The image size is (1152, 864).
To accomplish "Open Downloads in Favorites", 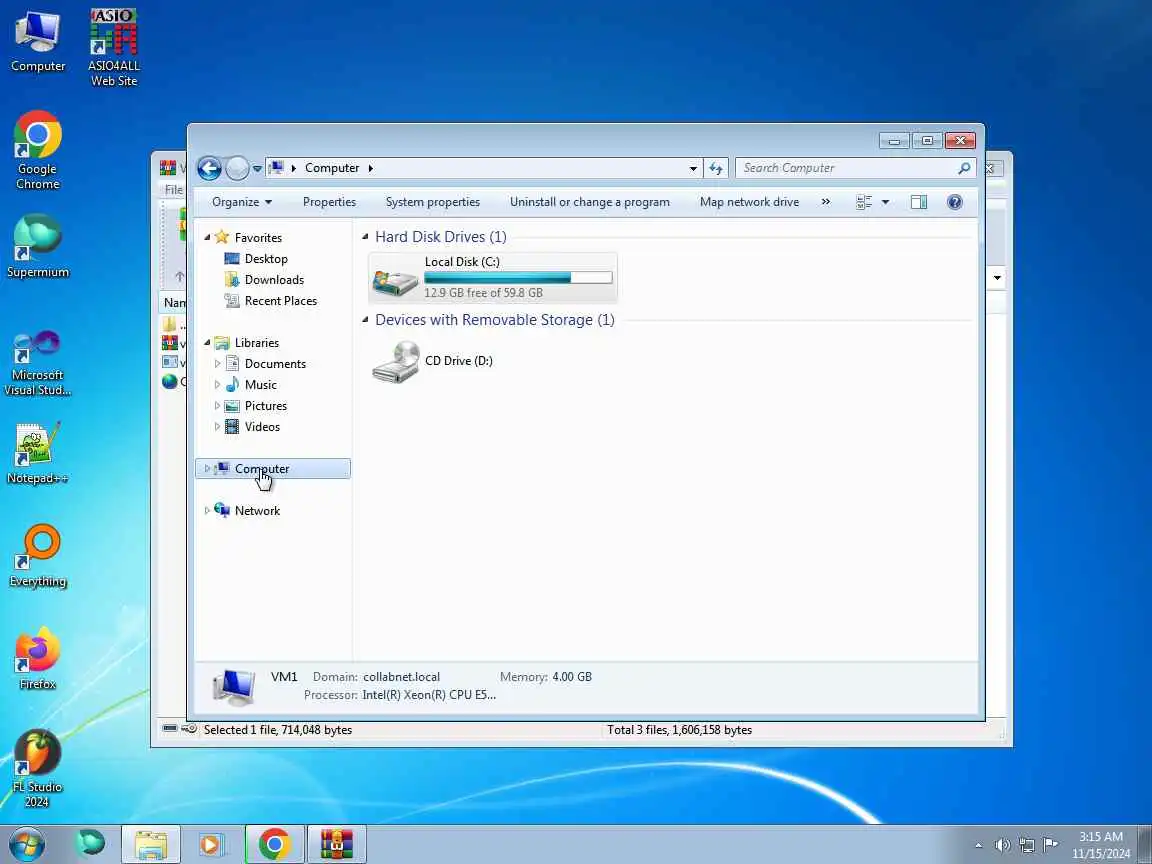I will tap(274, 280).
